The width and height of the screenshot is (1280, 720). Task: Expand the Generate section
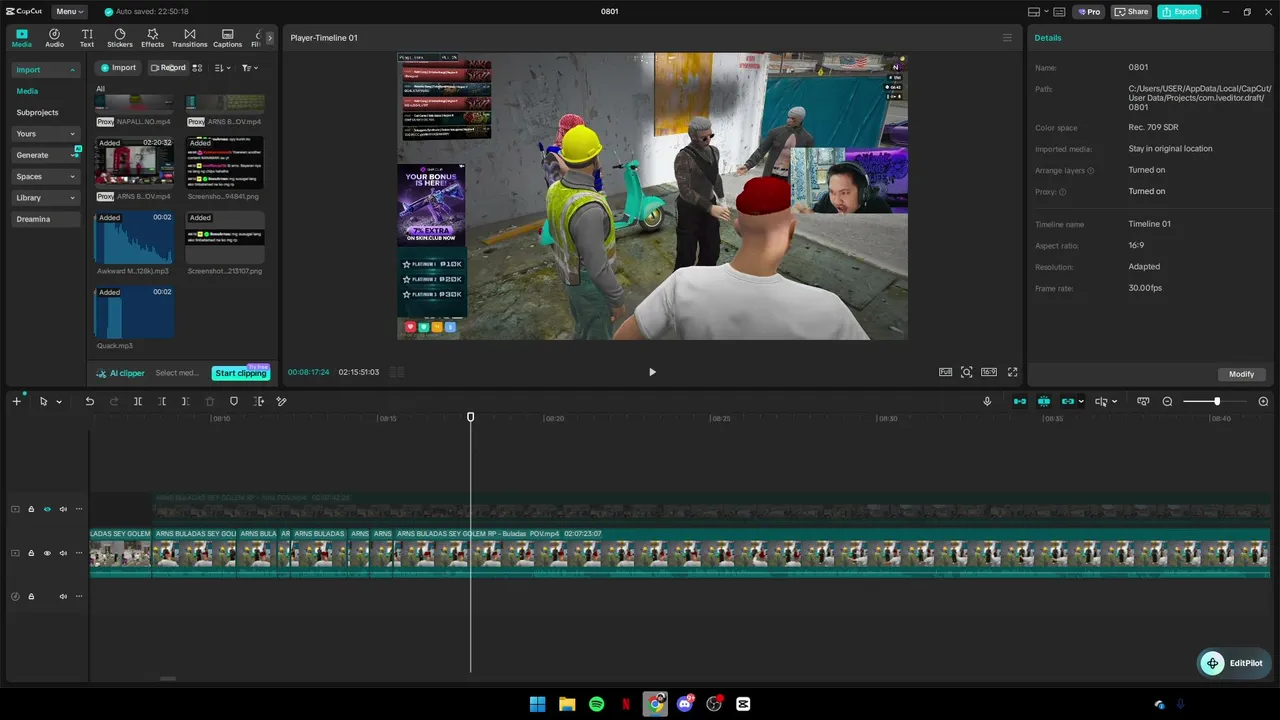(x=46, y=155)
